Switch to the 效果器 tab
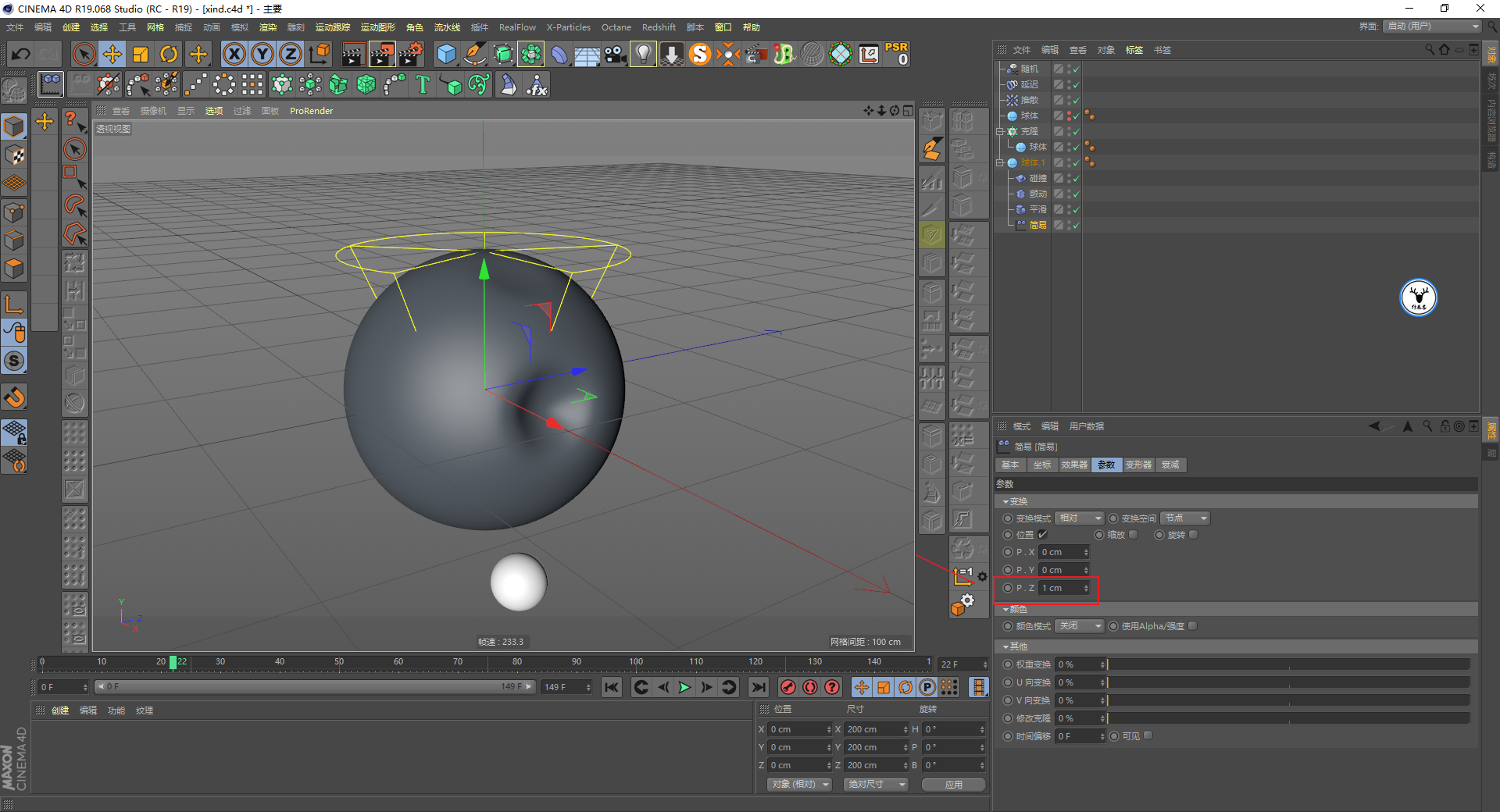 tap(1074, 465)
